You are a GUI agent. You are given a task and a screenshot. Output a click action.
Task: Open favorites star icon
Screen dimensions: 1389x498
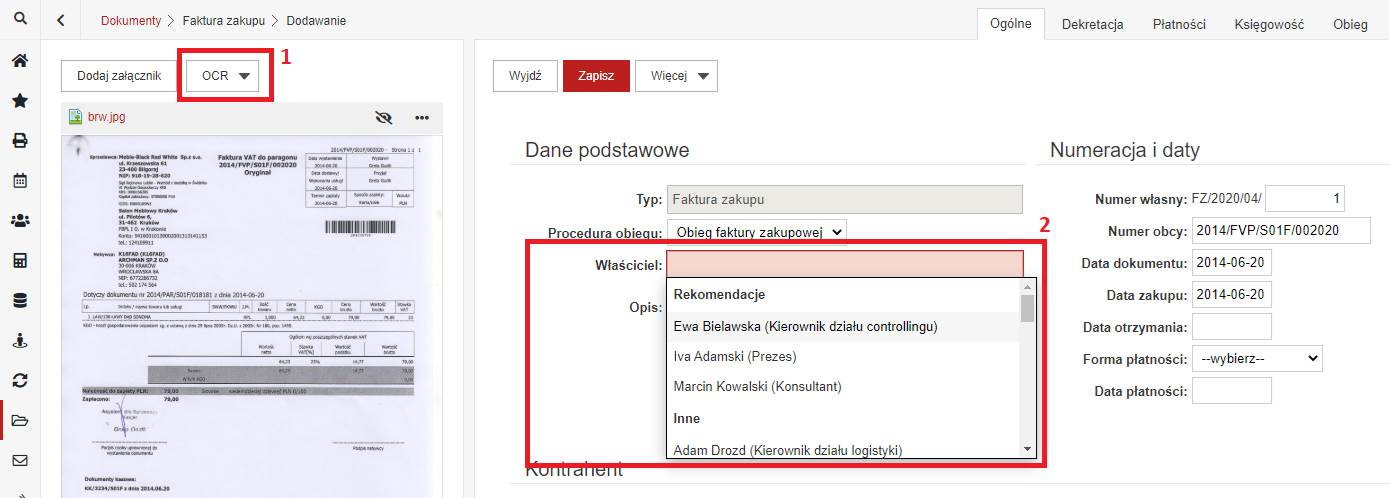tap(20, 101)
